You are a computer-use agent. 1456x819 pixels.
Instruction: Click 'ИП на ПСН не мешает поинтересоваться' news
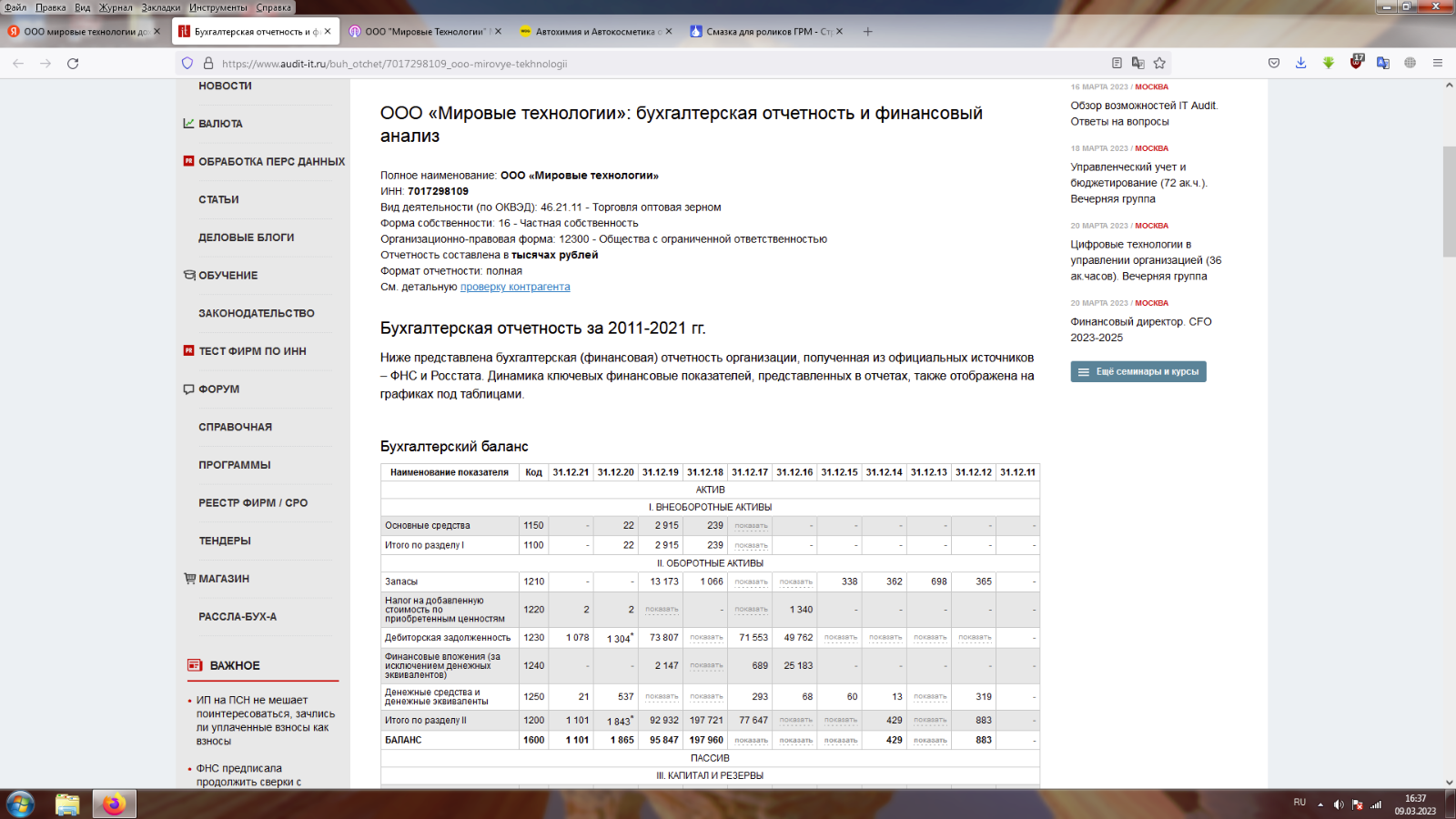pyautogui.click(x=265, y=721)
